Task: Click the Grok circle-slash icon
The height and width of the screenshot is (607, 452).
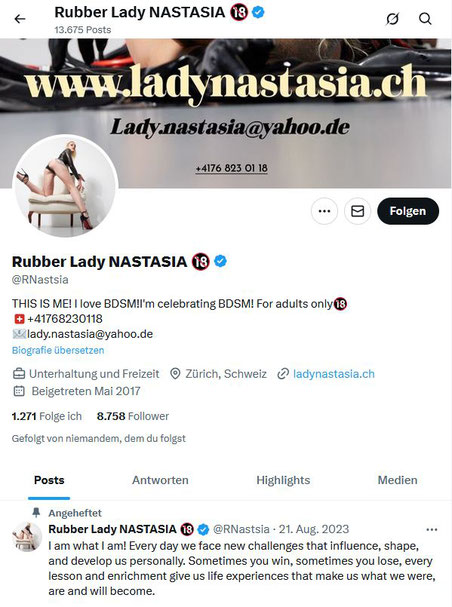Action: tap(392, 19)
